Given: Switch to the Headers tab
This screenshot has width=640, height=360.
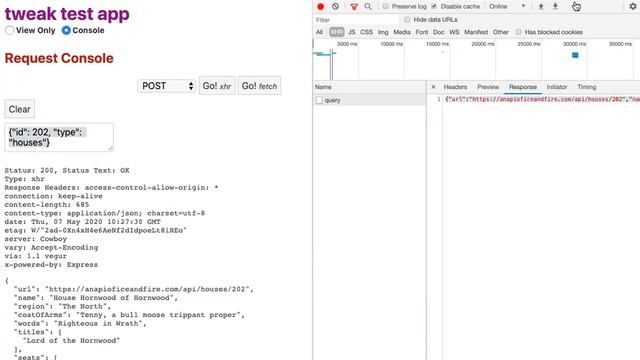Looking at the screenshot, I should pyautogui.click(x=455, y=87).
